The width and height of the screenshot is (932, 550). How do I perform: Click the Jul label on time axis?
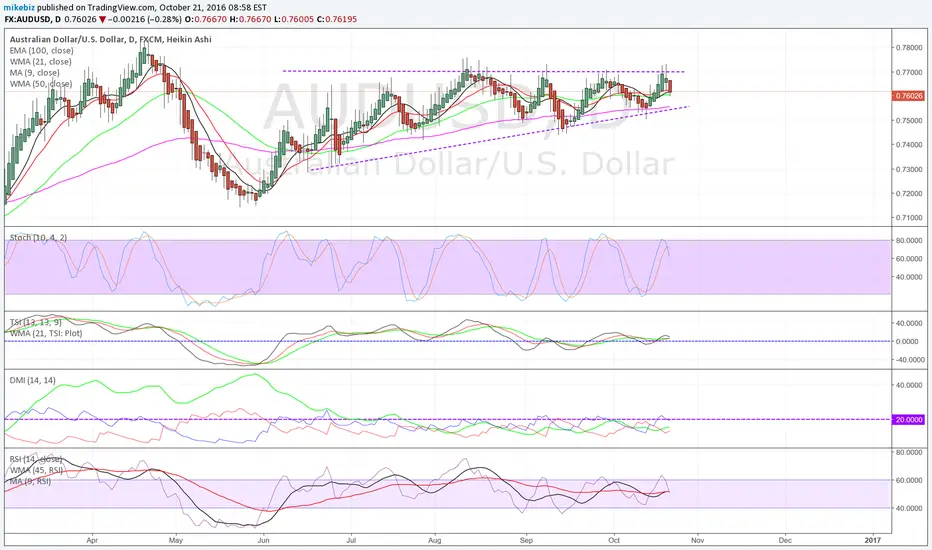(x=351, y=540)
